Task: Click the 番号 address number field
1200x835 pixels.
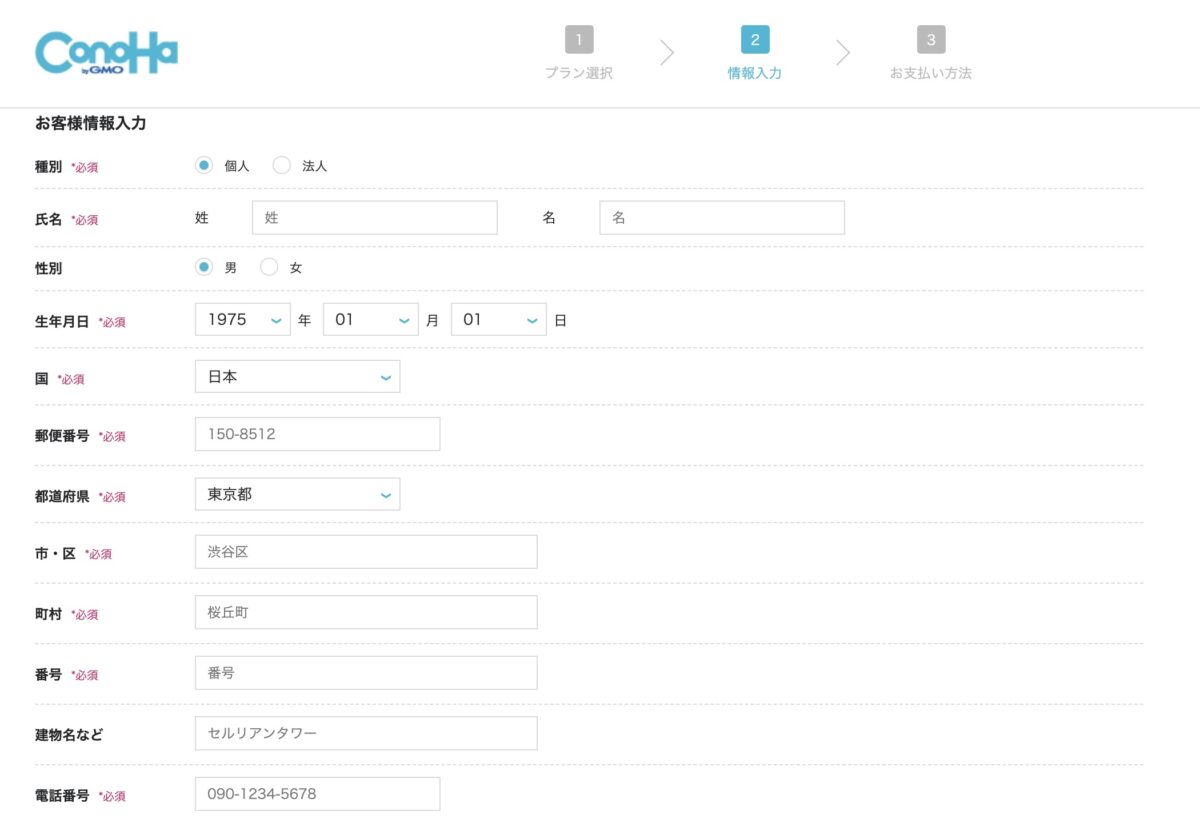Action: coord(366,673)
